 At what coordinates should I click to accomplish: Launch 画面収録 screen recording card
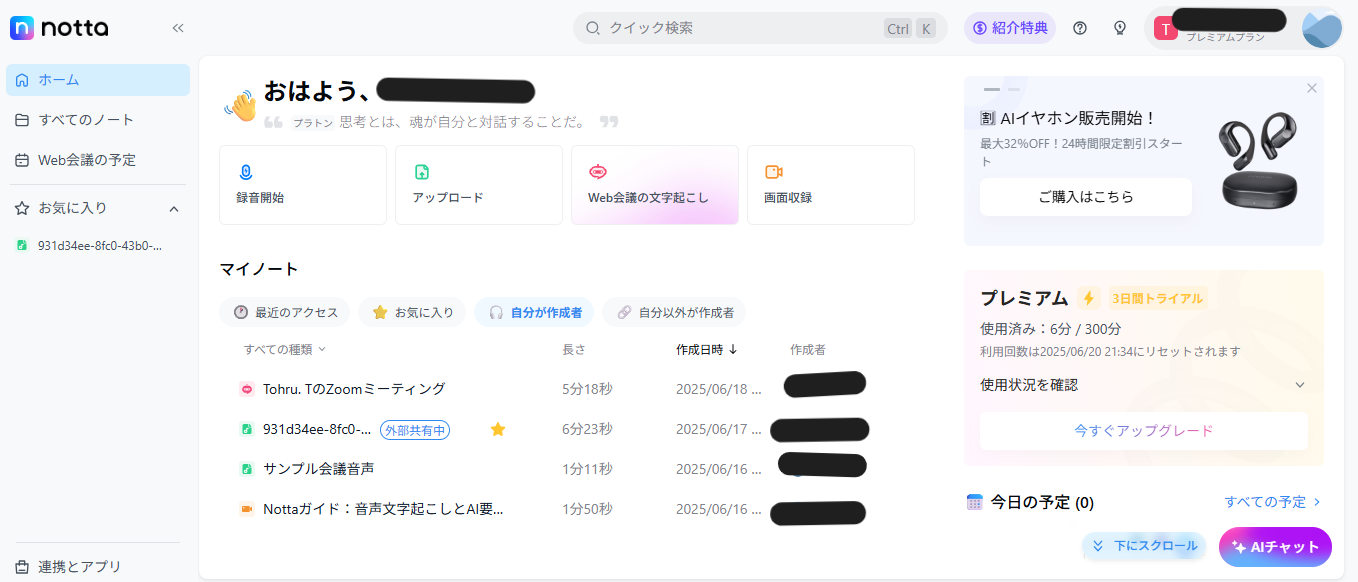(830, 185)
